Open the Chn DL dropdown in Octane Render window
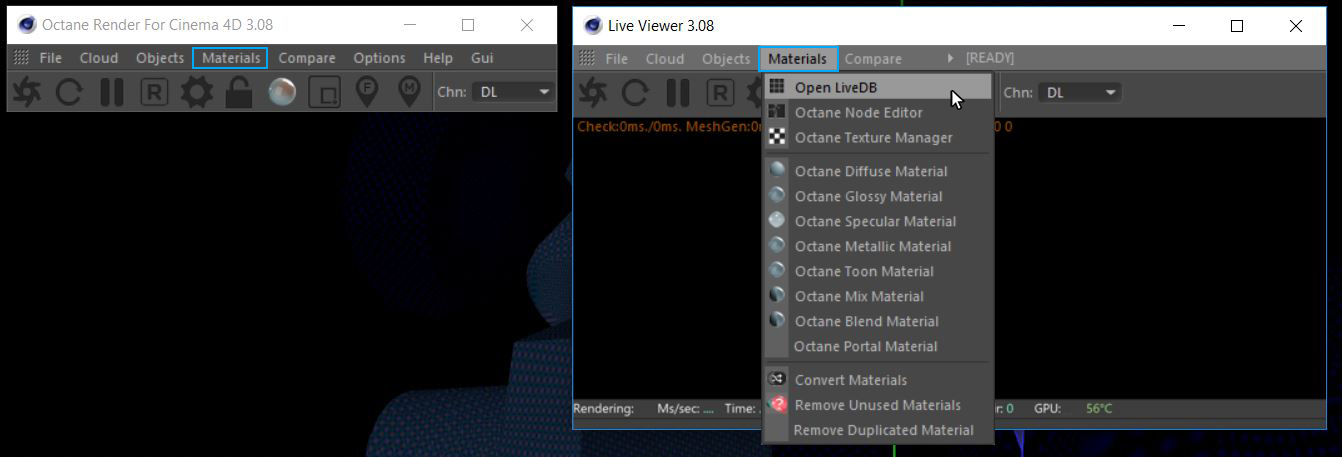The image size is (1342, 457). 513,92
